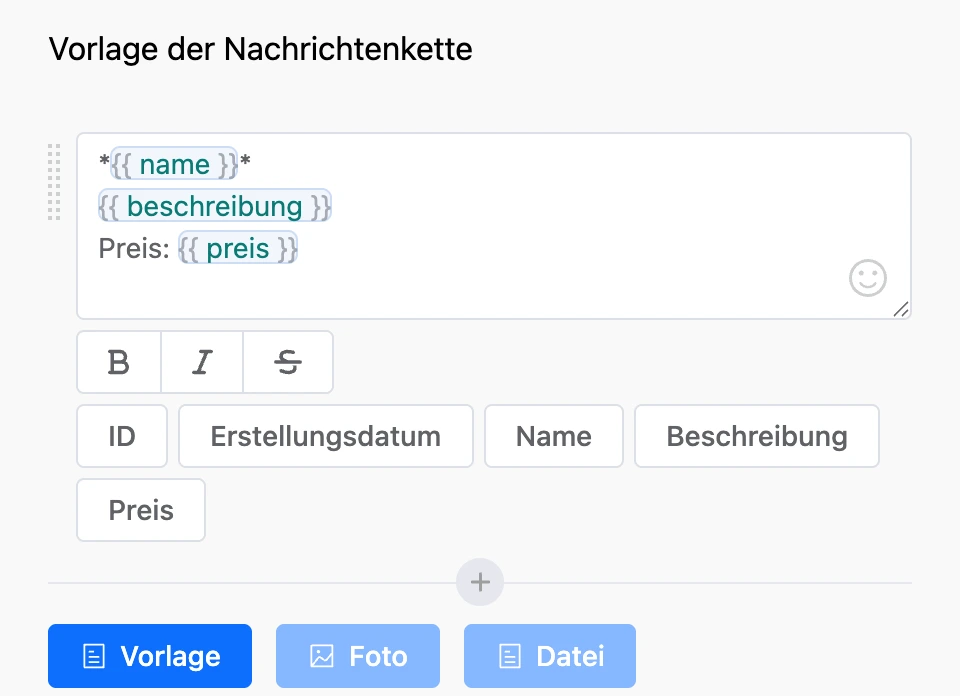The height and width of the screenshot is (696, 960).
Task: Add a Vorlage message block
Action: (150, 656)
